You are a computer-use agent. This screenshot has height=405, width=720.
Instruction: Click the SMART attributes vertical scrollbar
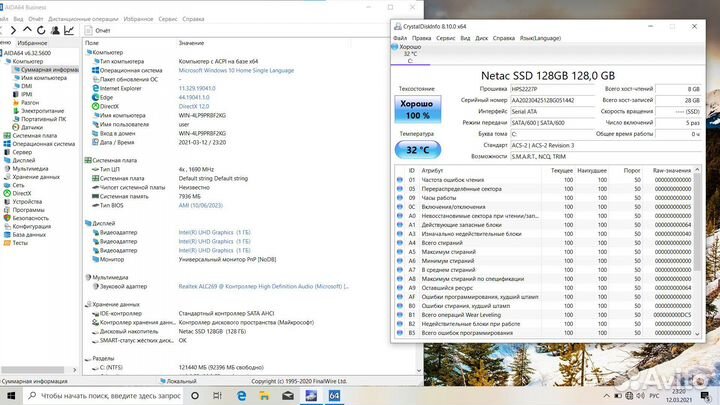[x=697, y=222]
